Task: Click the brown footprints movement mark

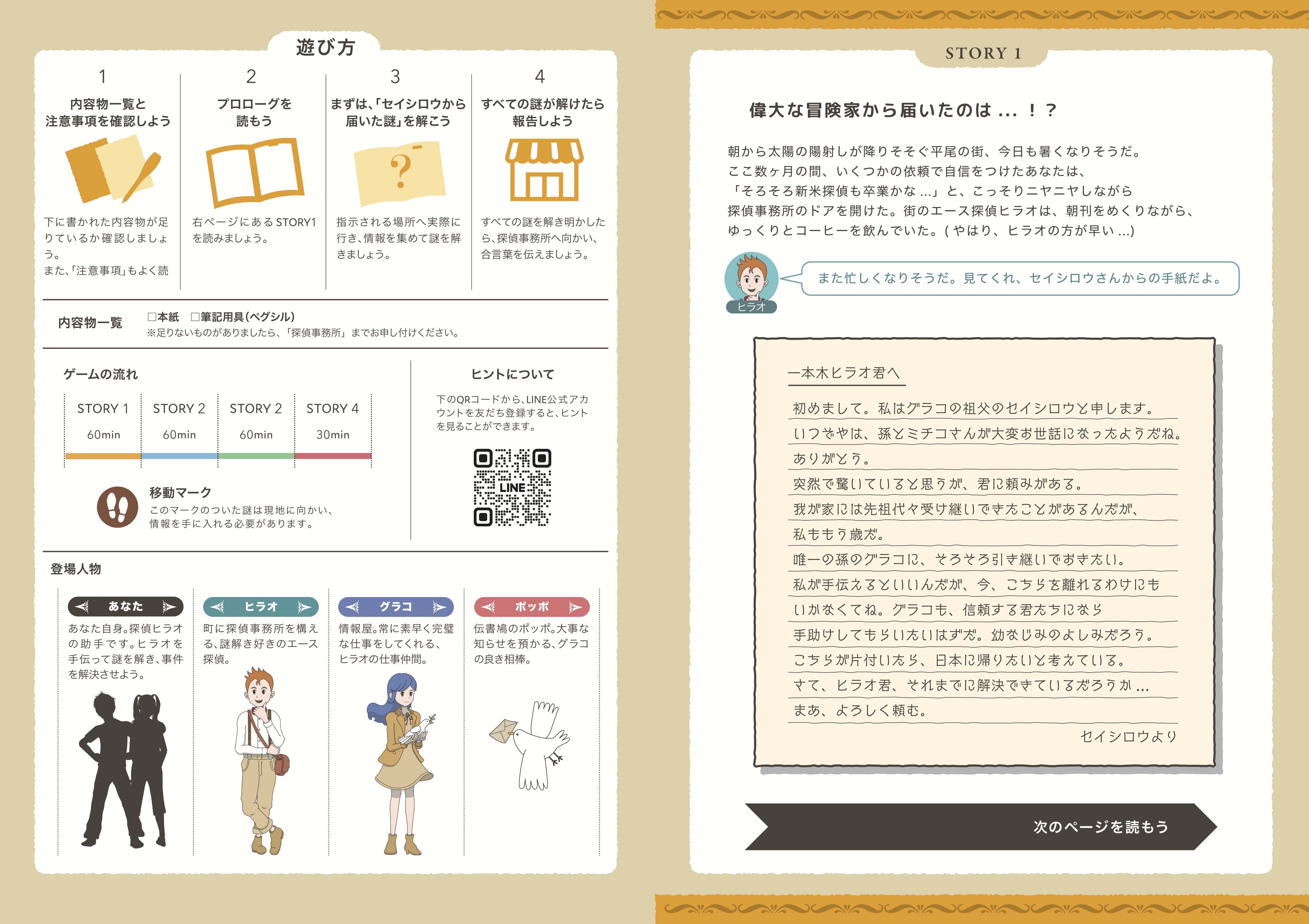Action: [x=118, y=507]
